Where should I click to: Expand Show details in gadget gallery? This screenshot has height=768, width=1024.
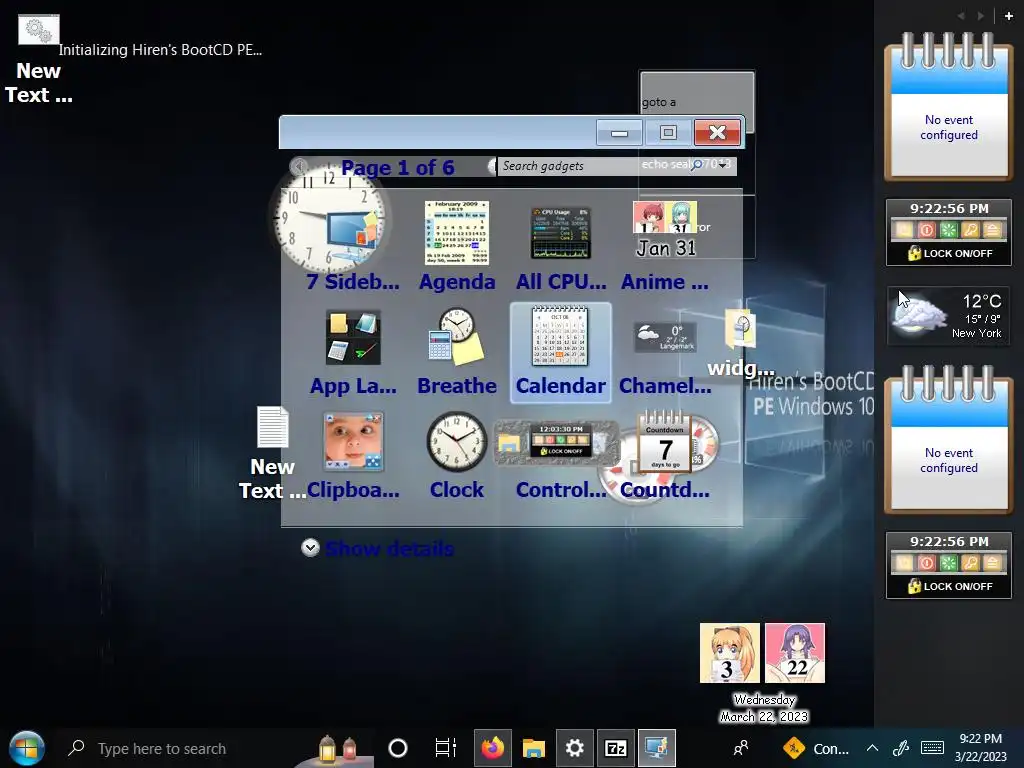378,548
